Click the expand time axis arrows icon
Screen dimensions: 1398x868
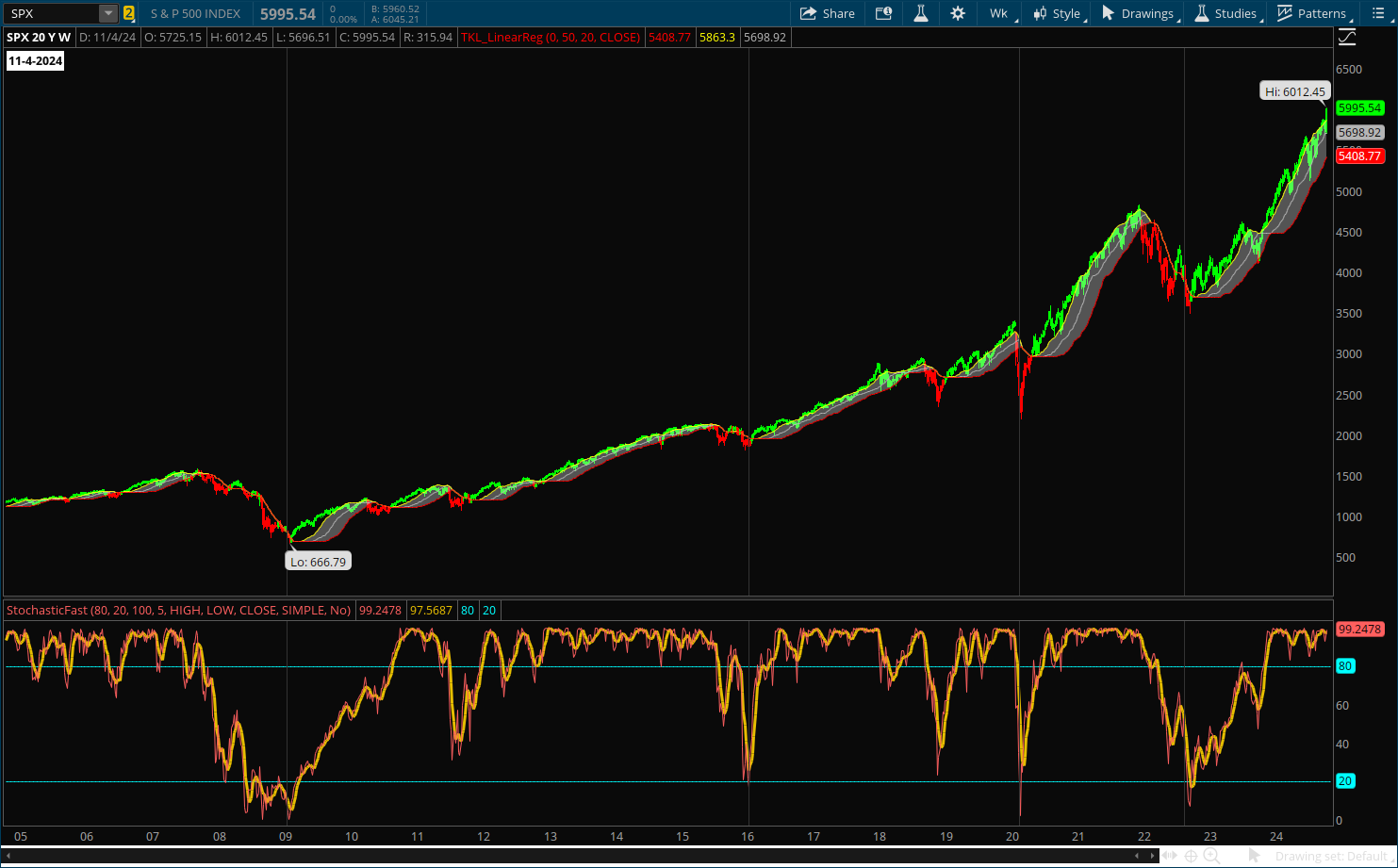coord(1170,856)
